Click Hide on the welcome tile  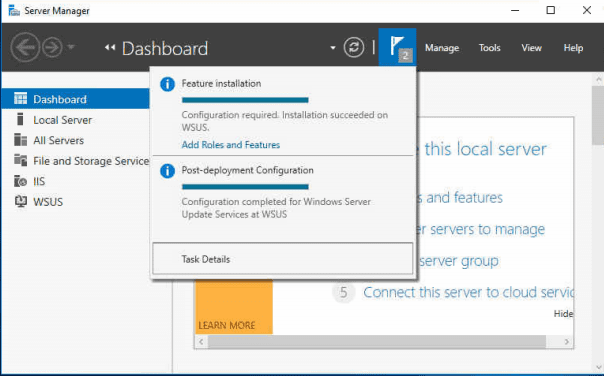(x=564, y=314)
